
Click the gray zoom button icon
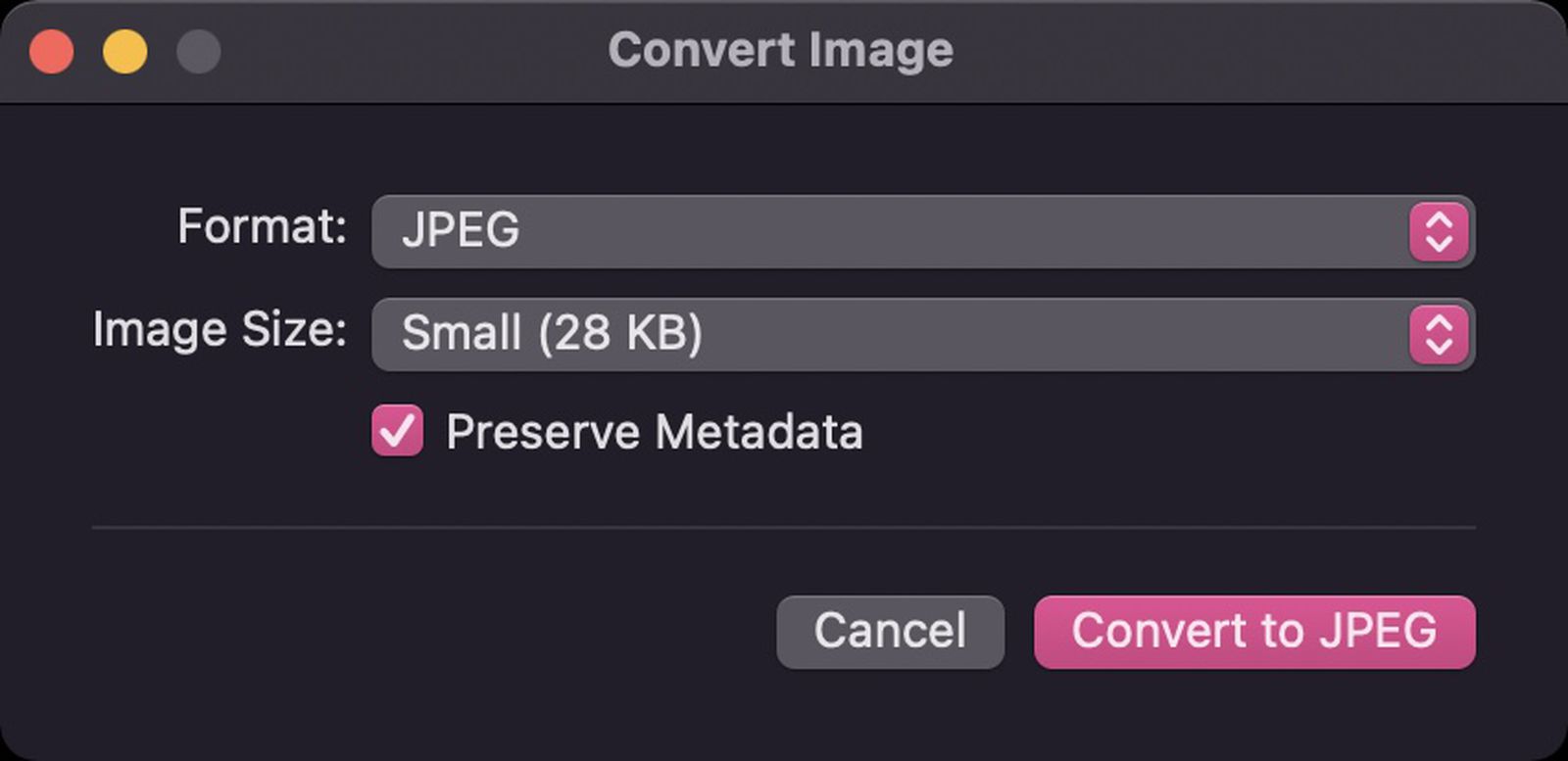[x=196, y=50]
